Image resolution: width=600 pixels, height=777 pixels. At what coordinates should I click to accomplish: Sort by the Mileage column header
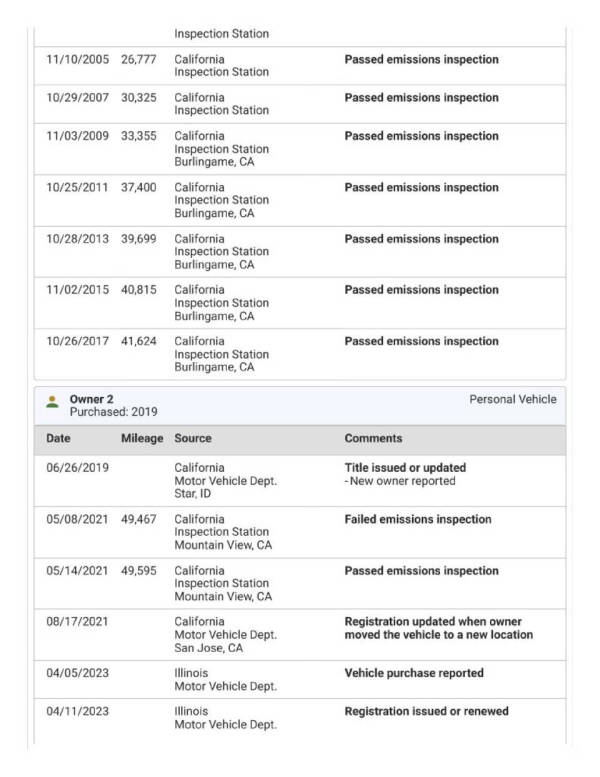pos(141,438)
